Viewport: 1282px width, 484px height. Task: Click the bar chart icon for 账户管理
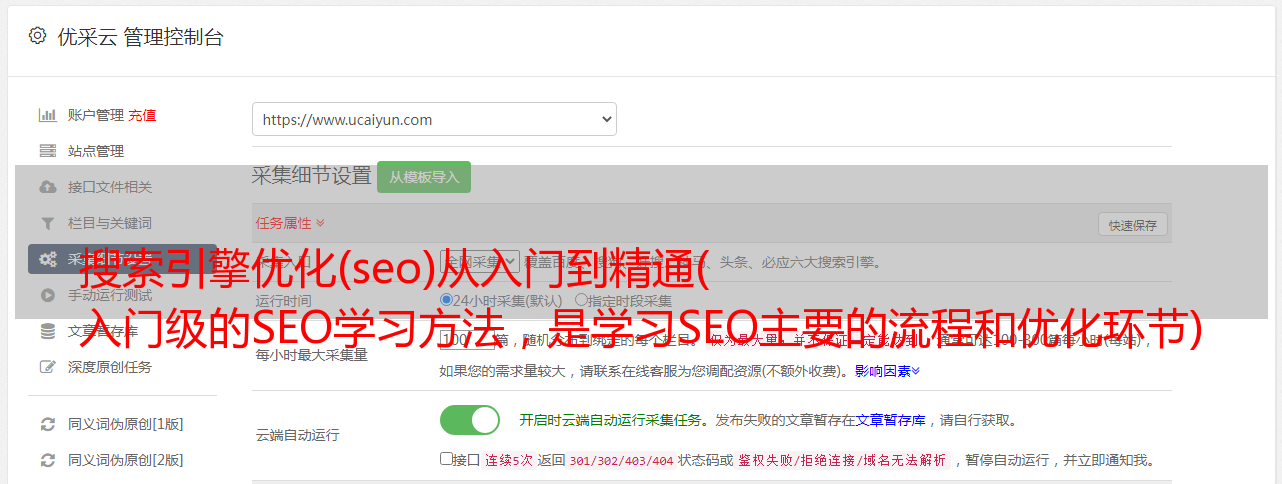[47, 115]
